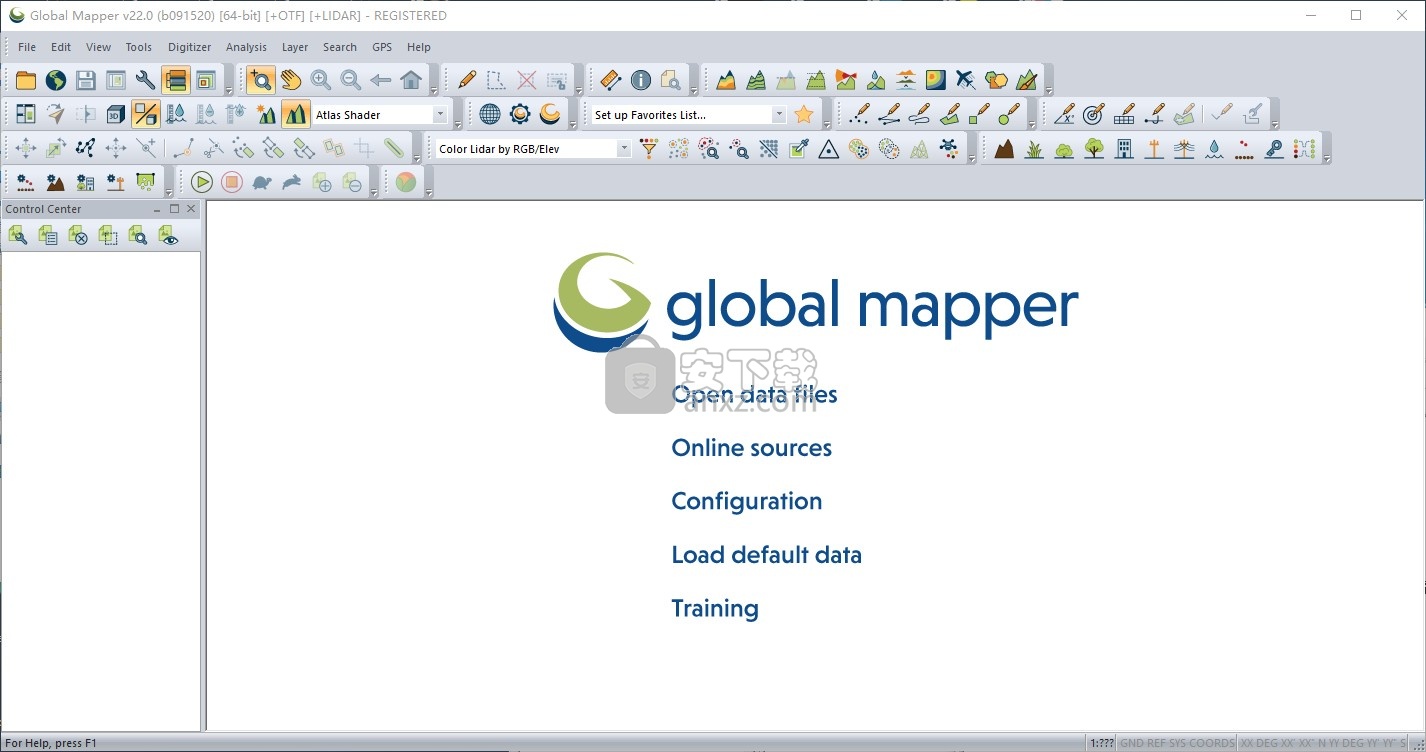The height and width of the screenshot is (752, 1426).
Task: Minimize the Control Center panel
Action: 157,209
